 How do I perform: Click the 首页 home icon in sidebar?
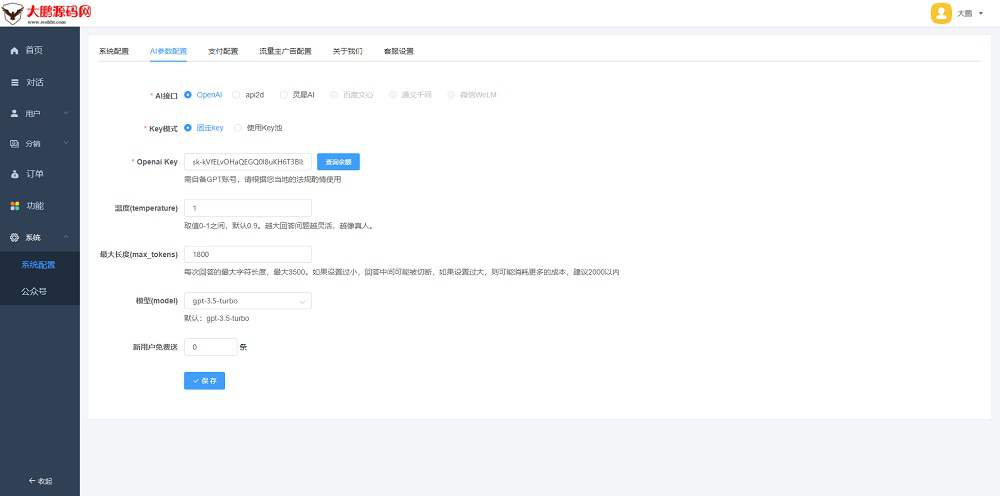coord(14,50)
